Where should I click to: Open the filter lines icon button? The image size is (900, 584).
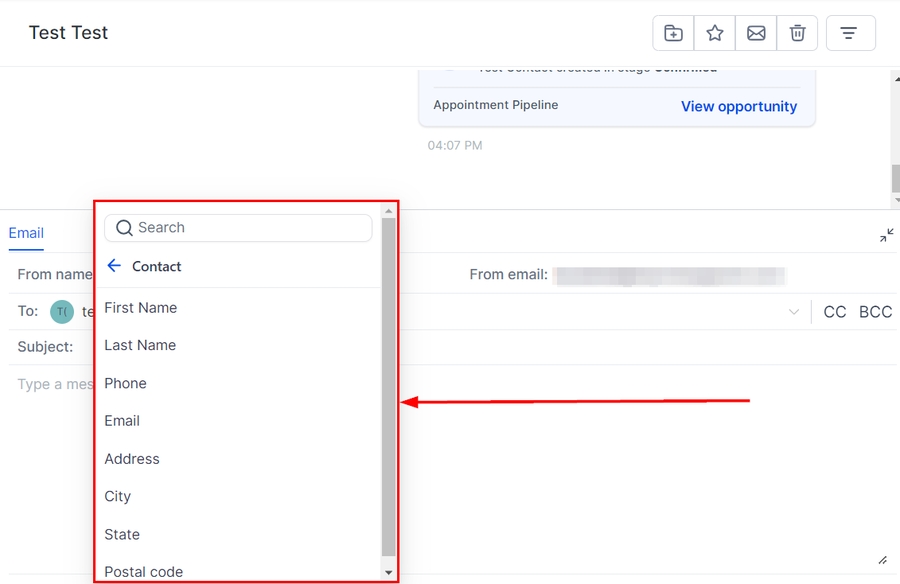[x=850, y=33]
